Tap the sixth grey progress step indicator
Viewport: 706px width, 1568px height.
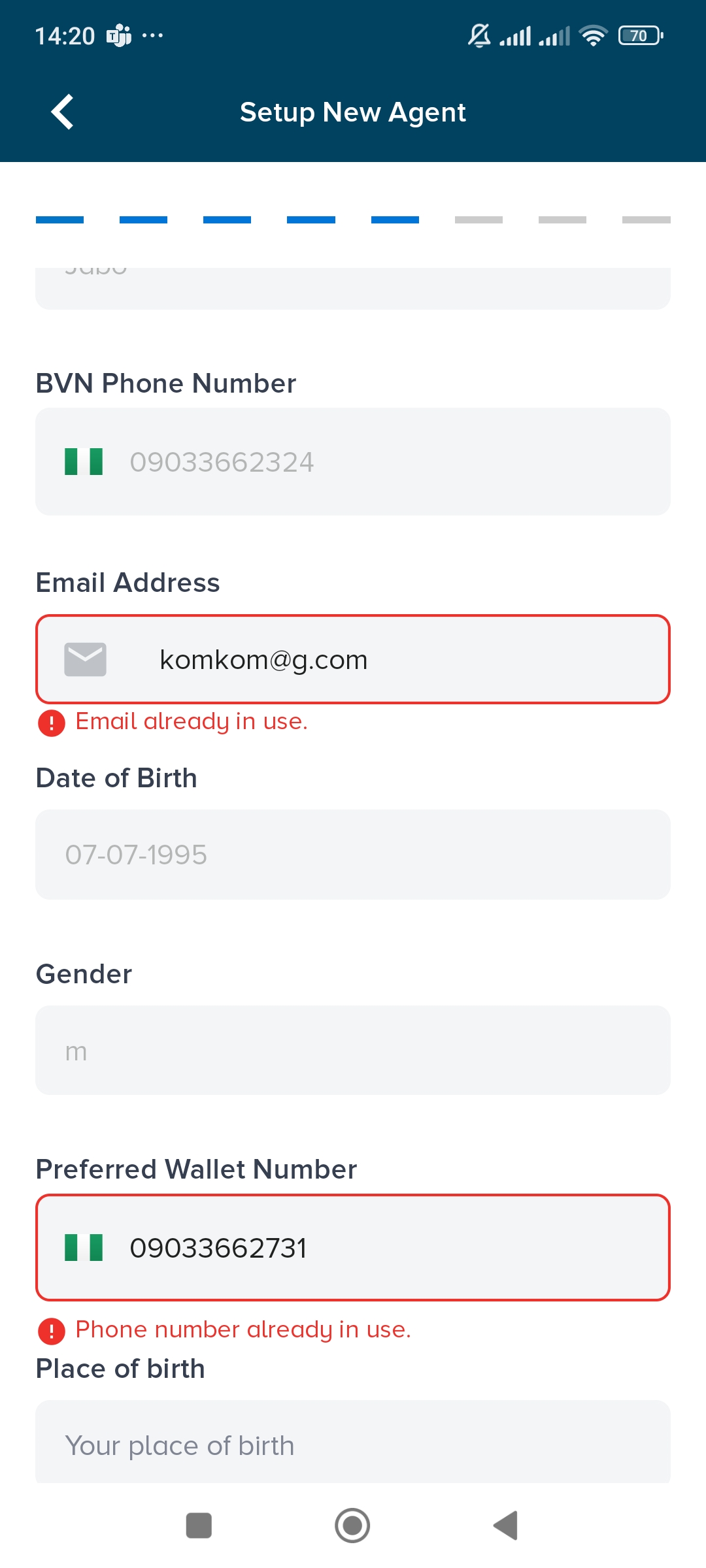[479, 220]
